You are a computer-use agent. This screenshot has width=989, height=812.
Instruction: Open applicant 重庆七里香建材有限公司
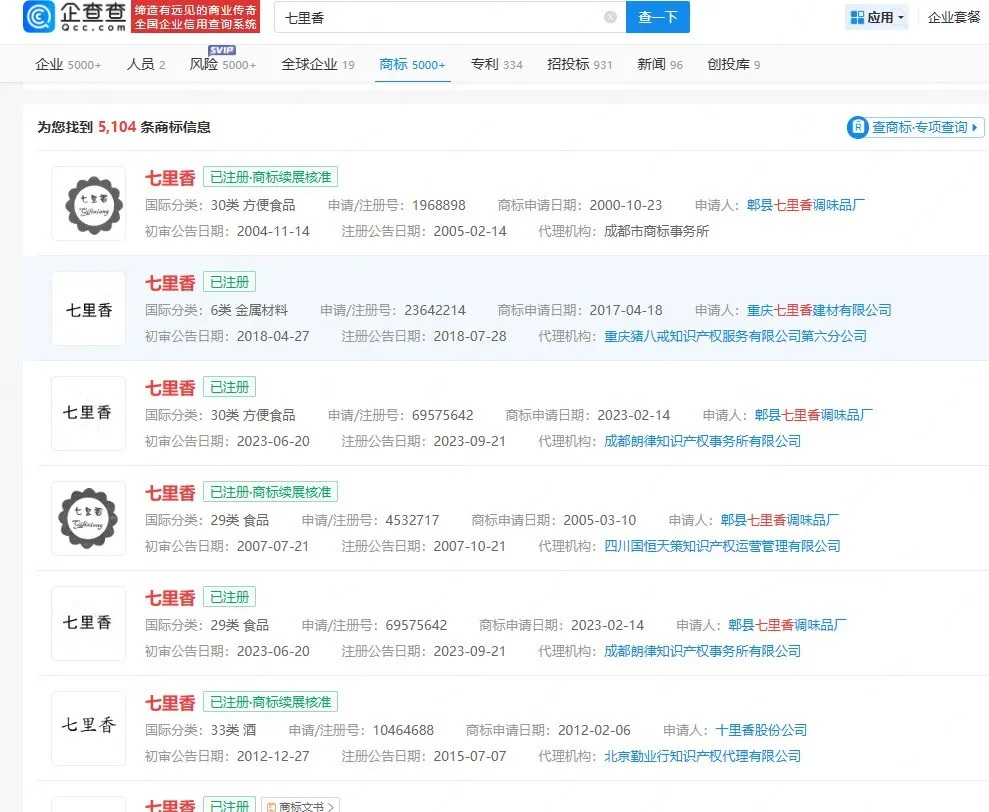[819, 310]
